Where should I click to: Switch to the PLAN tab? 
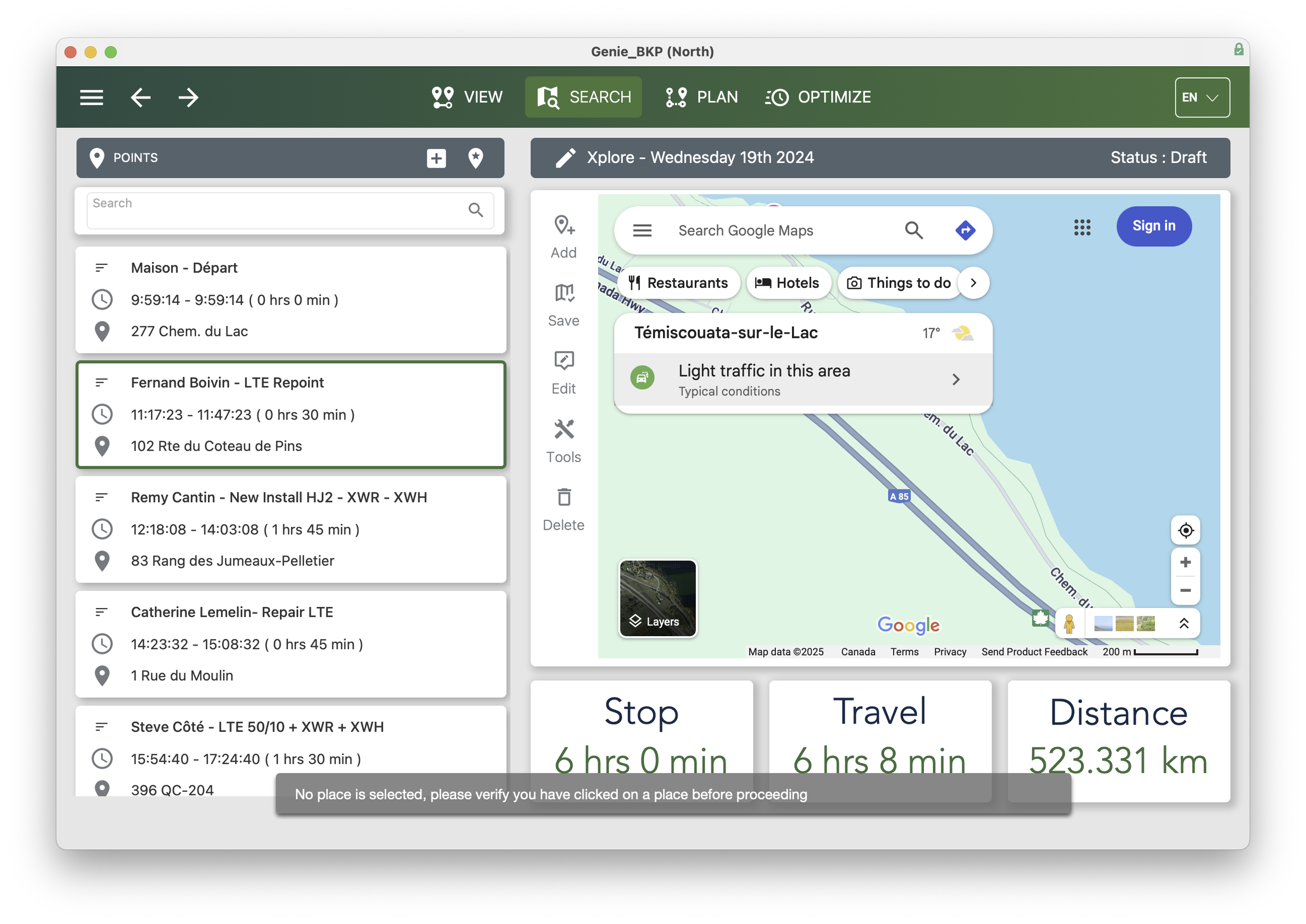pyautogui.click(x=701, y=97)
